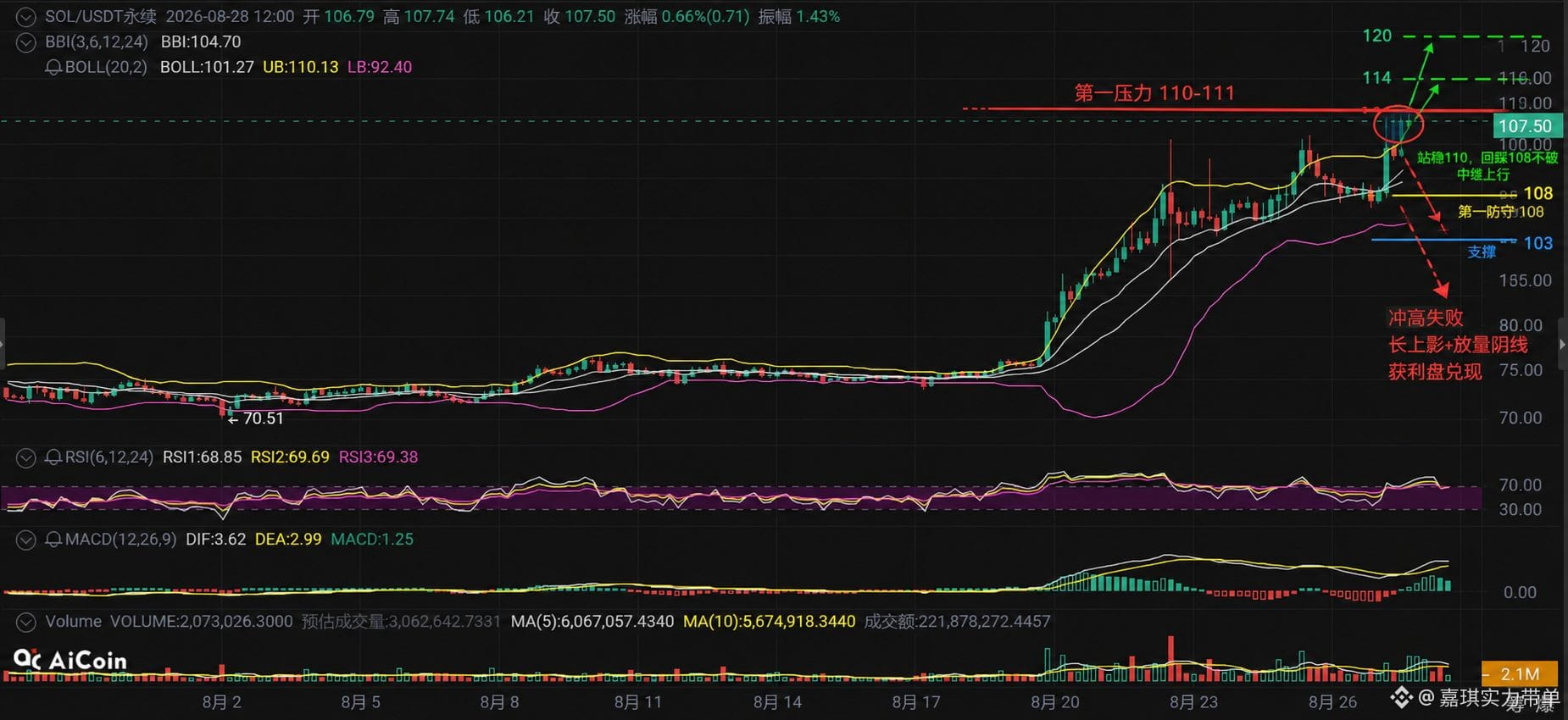This screenshot has width=1568, height=720.
Task: Jump to 8月 5 on time axis
Action: point(361,702)
